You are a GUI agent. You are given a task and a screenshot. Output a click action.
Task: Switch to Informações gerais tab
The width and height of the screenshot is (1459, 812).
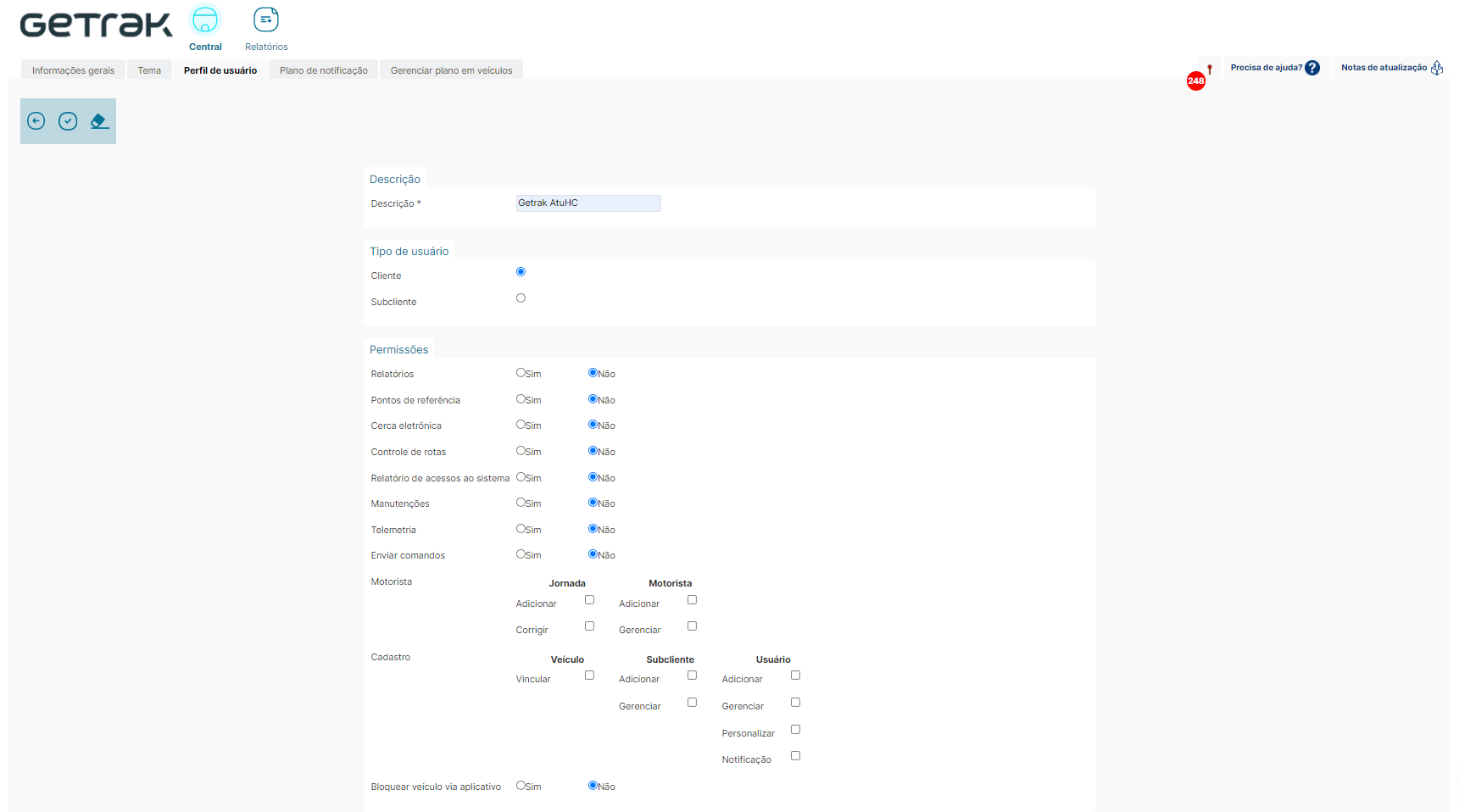tap(73, 70)
